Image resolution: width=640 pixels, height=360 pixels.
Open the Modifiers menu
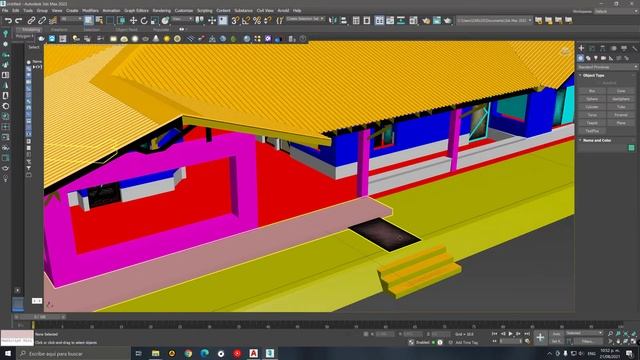91,11
